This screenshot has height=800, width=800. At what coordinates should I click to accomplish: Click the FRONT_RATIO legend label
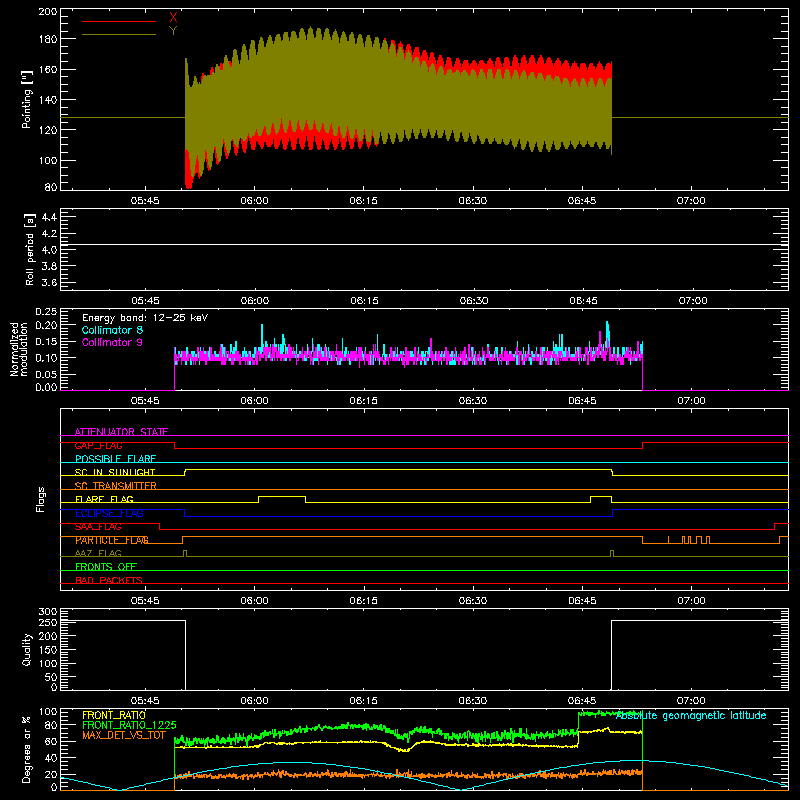(114, 715)
